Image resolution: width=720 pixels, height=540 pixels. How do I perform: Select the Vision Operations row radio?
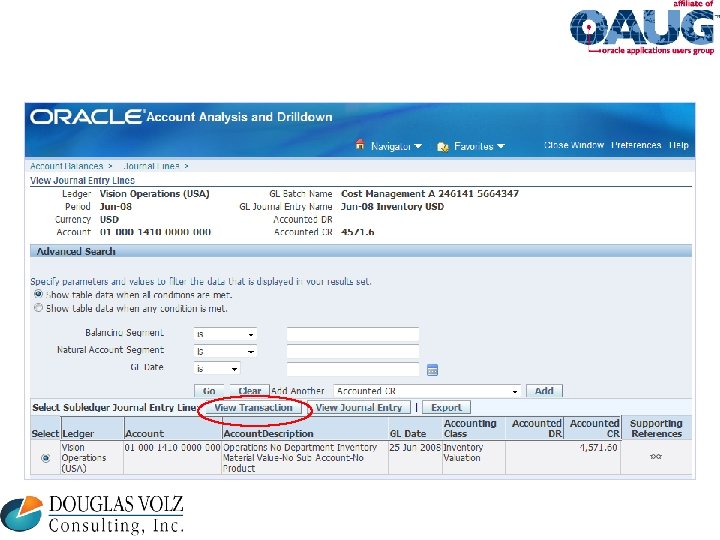point(45,458)
